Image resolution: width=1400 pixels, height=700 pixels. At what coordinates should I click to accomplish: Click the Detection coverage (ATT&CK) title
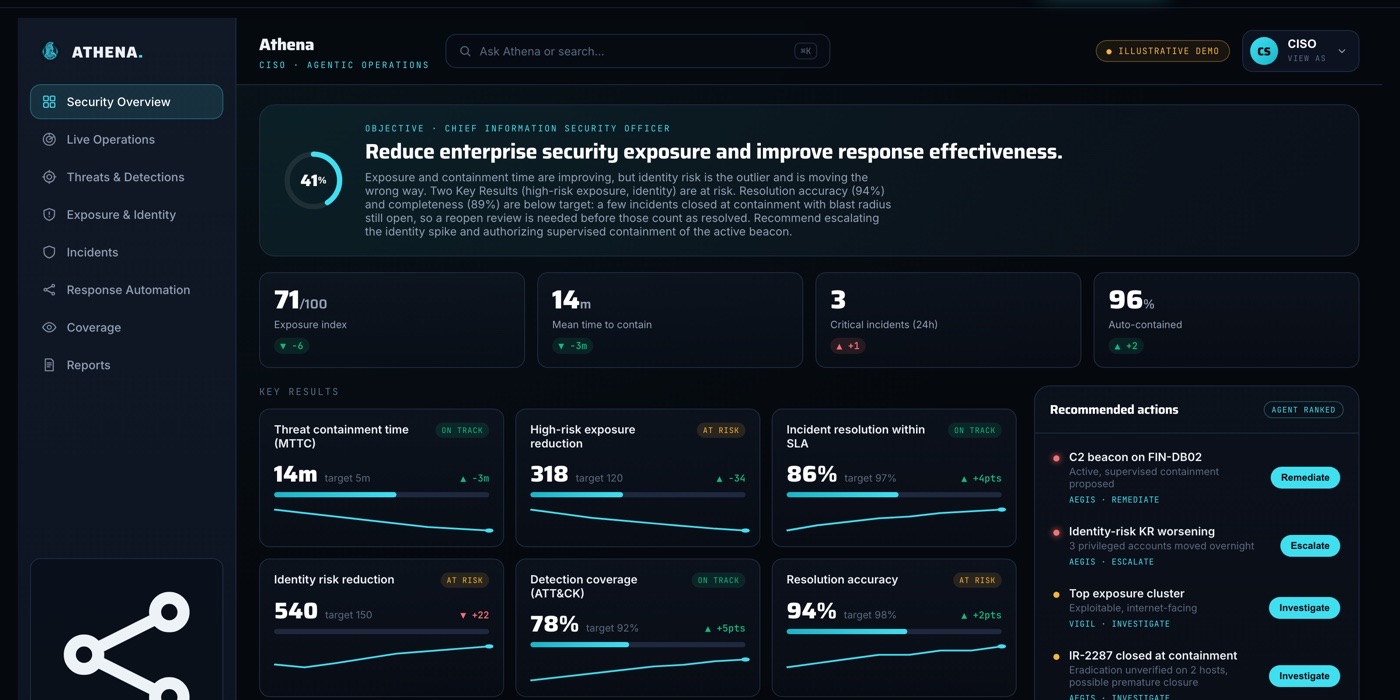click(584, 586)
